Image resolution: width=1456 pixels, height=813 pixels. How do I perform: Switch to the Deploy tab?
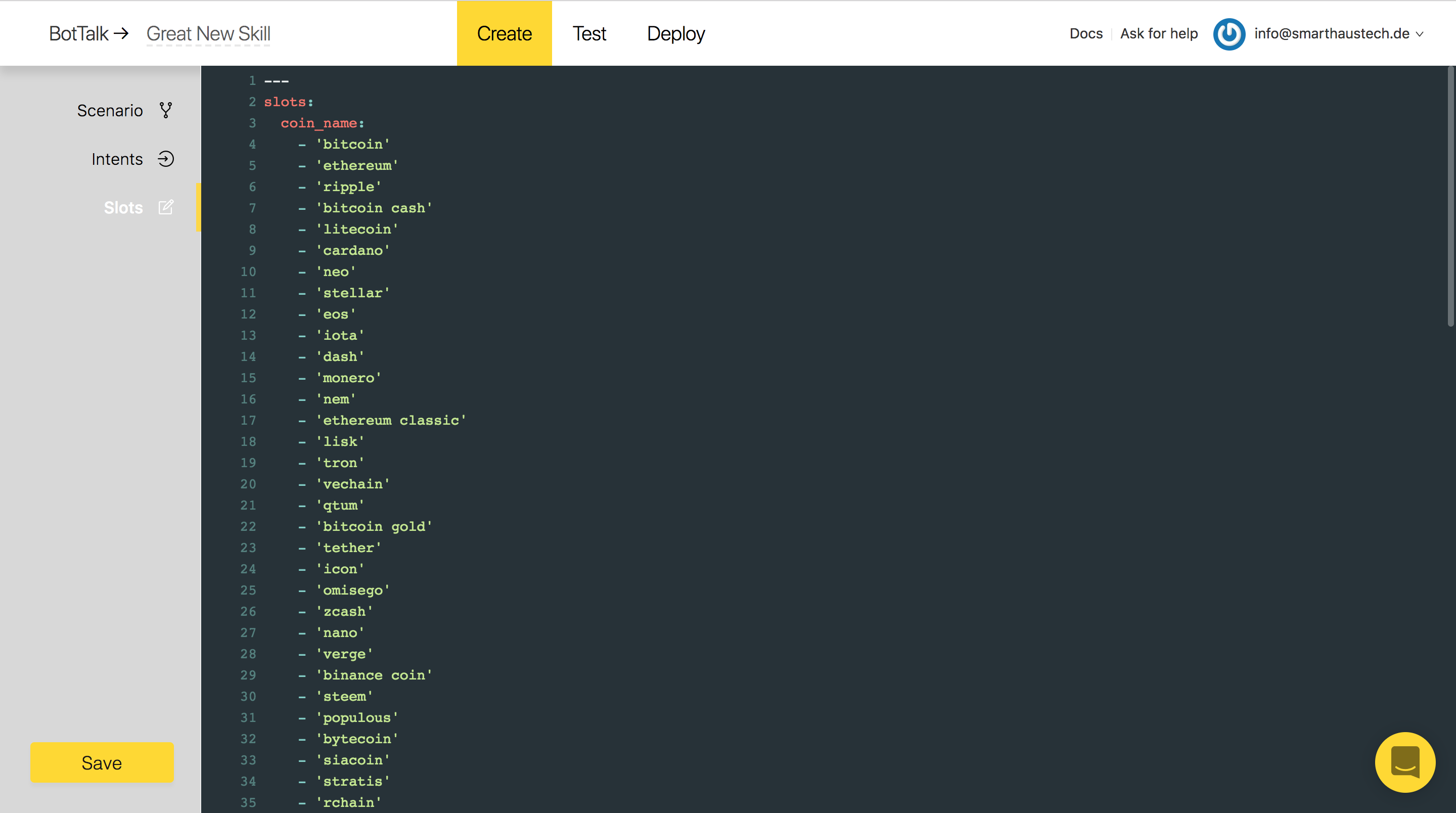click(x=675, y=34)
